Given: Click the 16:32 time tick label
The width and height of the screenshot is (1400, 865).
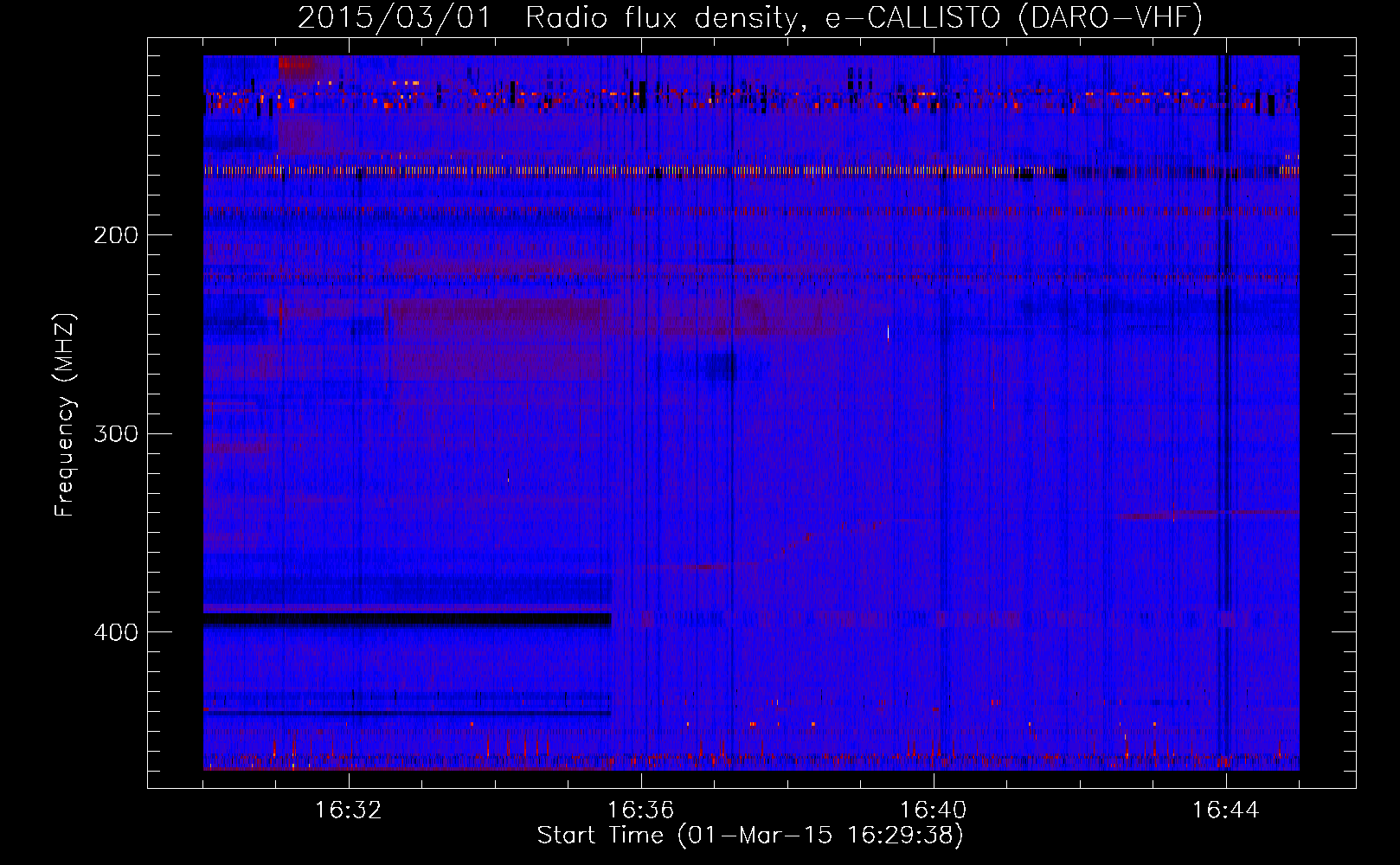Looking at the screenshot, I should coord(349,811).
